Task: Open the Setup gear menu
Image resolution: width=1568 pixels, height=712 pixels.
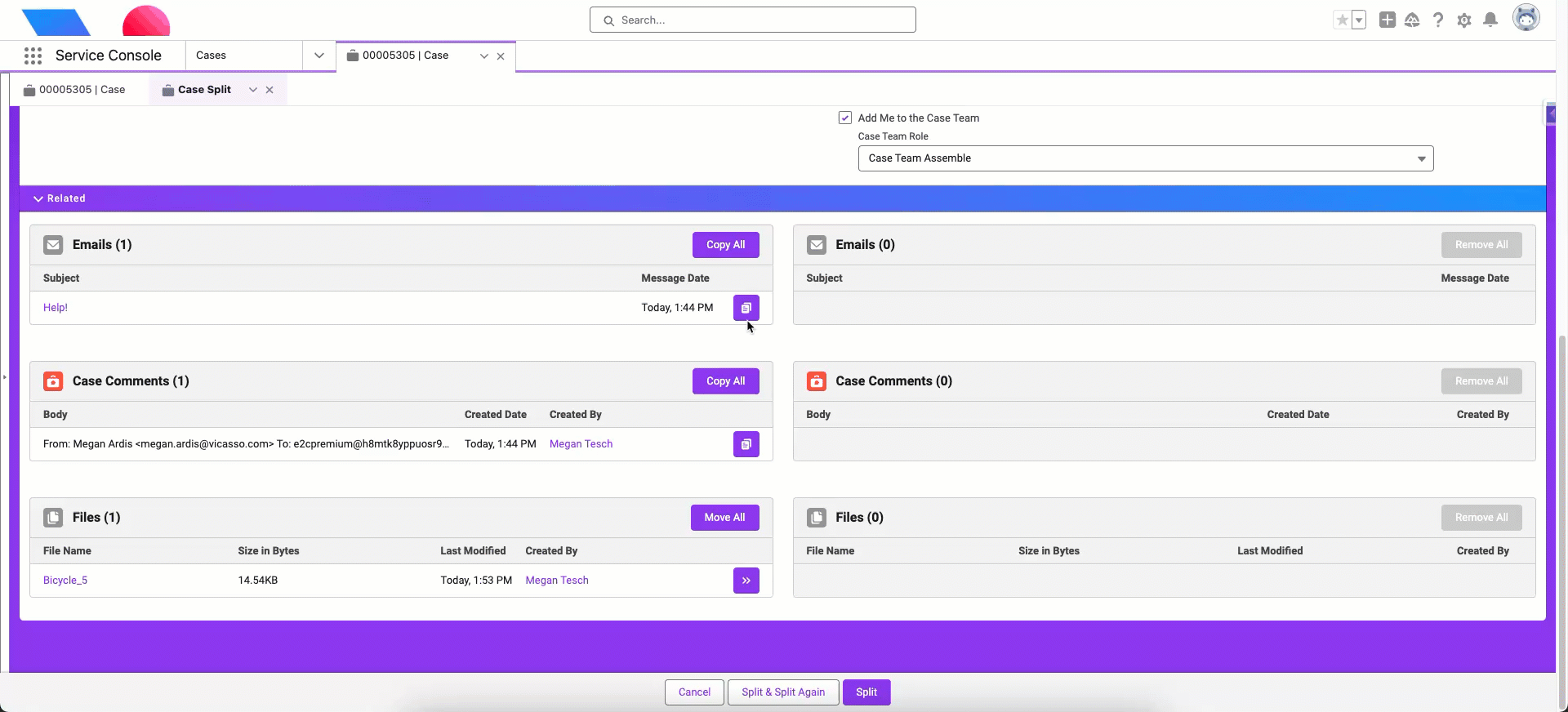Action: pyautogui.click(x=1464, y=20)
